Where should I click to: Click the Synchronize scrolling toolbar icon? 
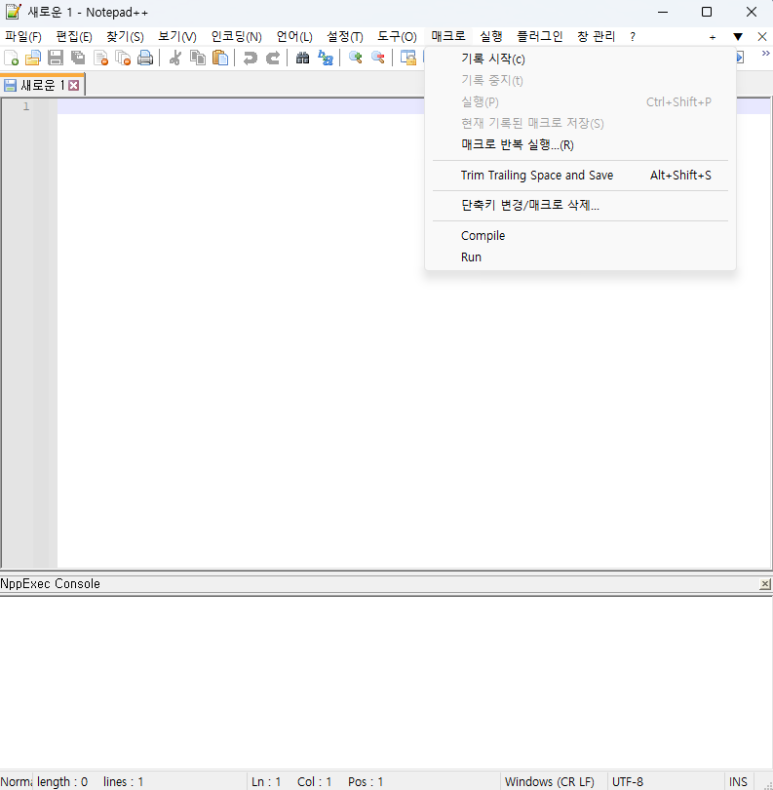click(408, 58)
